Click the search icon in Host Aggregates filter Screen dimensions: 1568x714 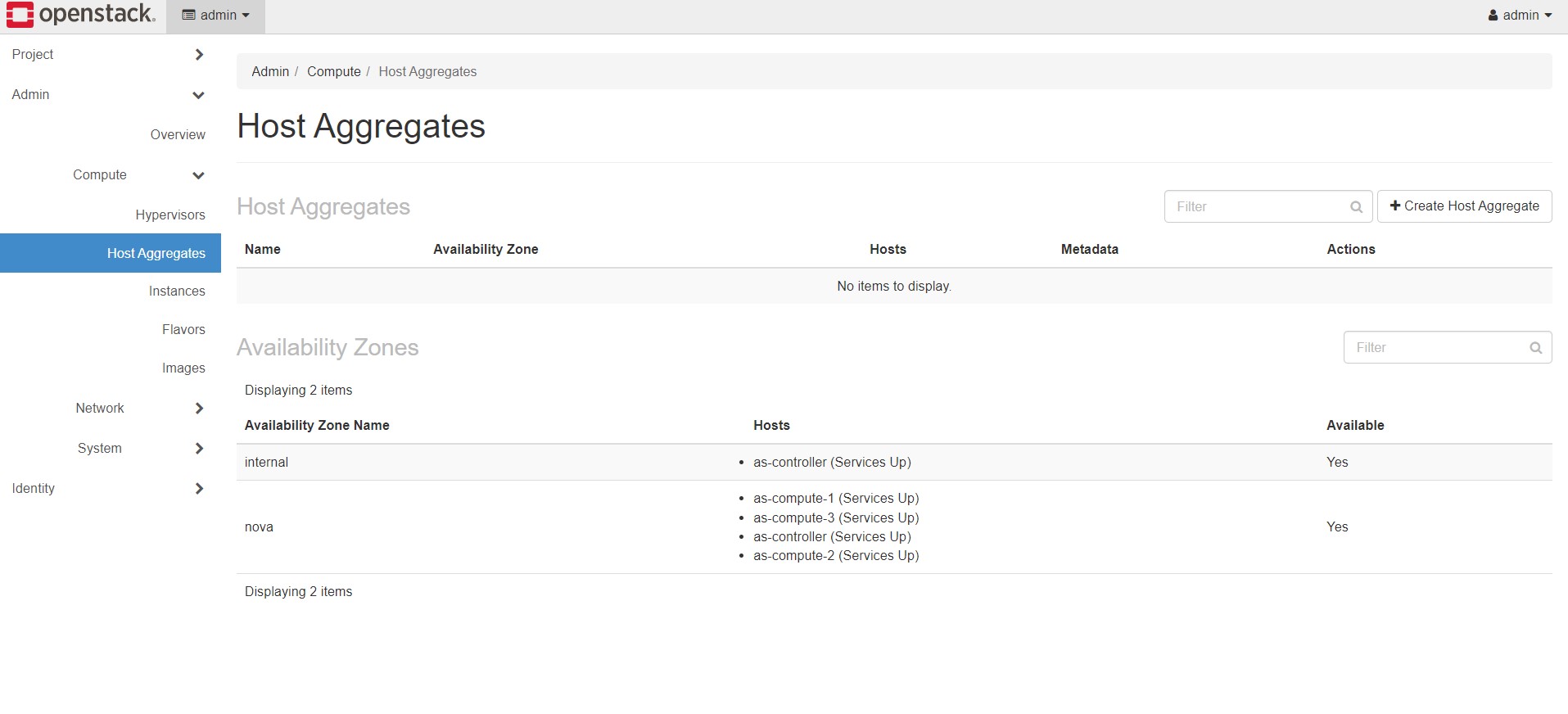pos(1356,207)
